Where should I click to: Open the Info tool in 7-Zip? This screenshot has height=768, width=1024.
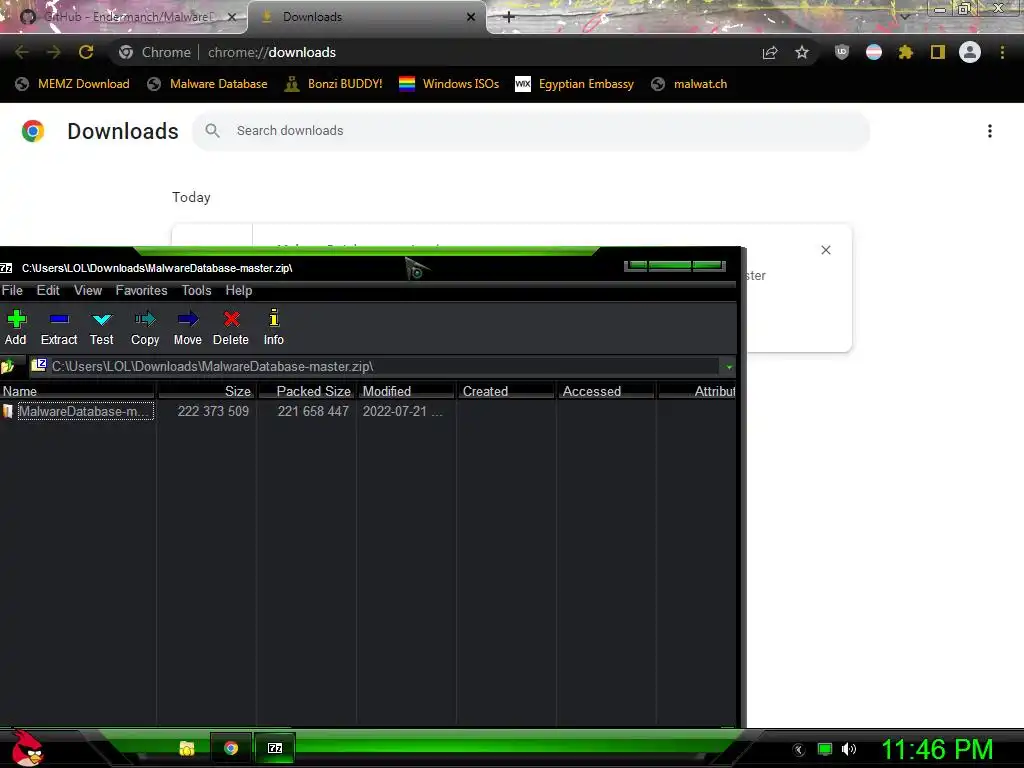(x=274, y=328)
